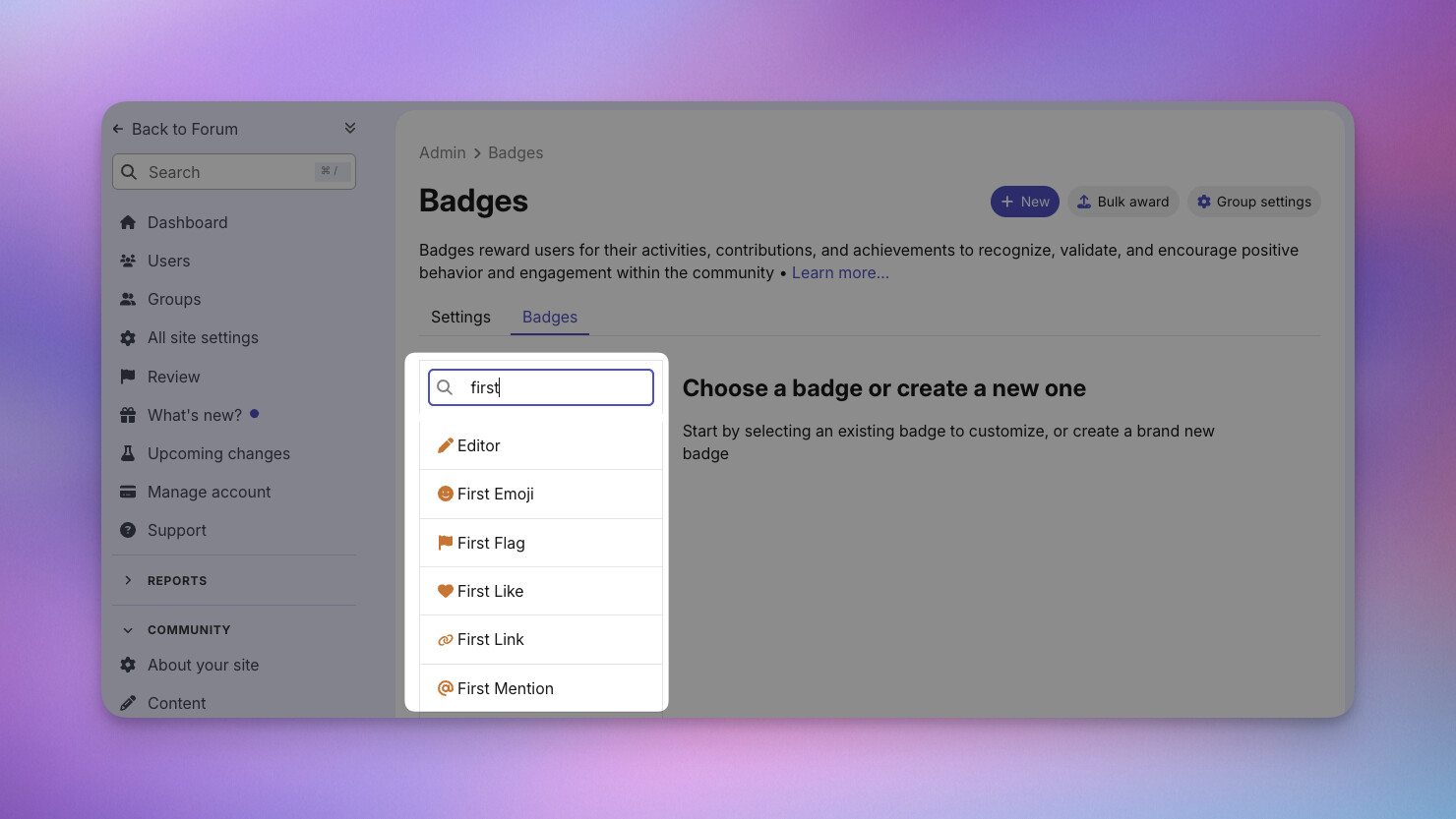Go to Admin breadcrumb link

(x=443, y=152)
